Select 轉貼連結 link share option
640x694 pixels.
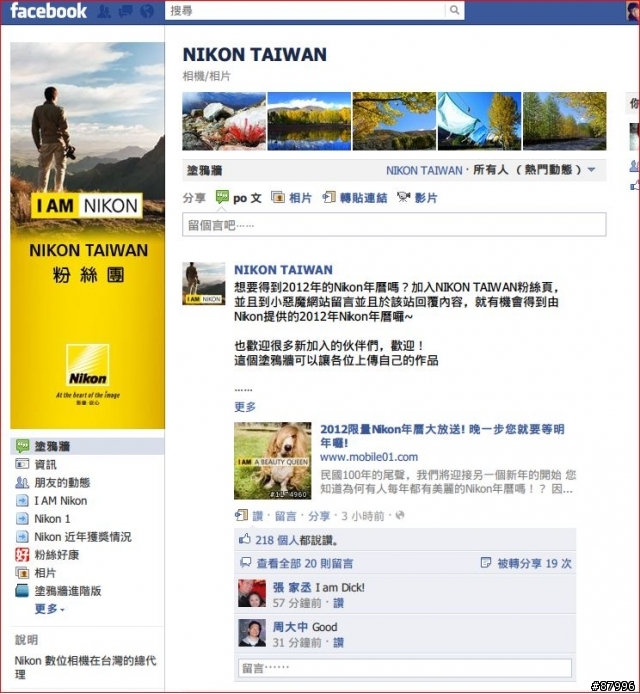click(x=355, y=197)
